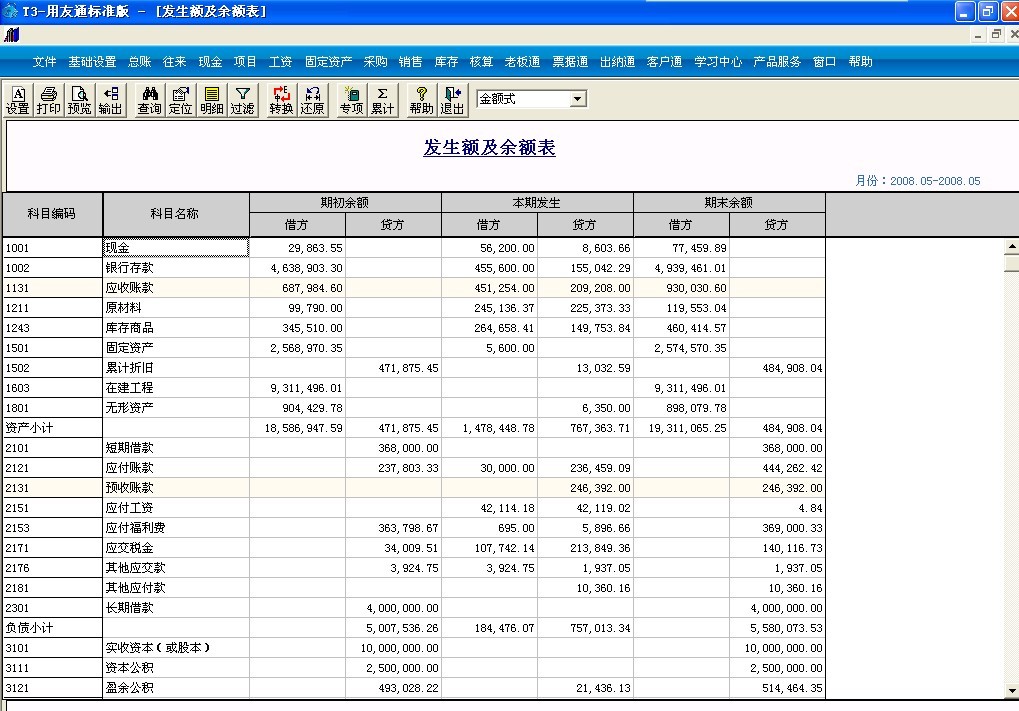Screen dimensions: 1019x711
Task: Click the 科目名称 column header
Action: coord(175,214)
